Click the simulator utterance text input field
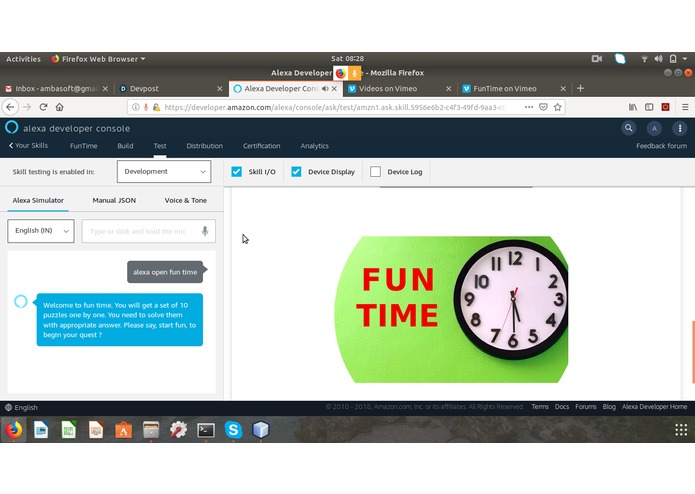The height and width of the screenshot is (494, 695). [x=148, y=231]
